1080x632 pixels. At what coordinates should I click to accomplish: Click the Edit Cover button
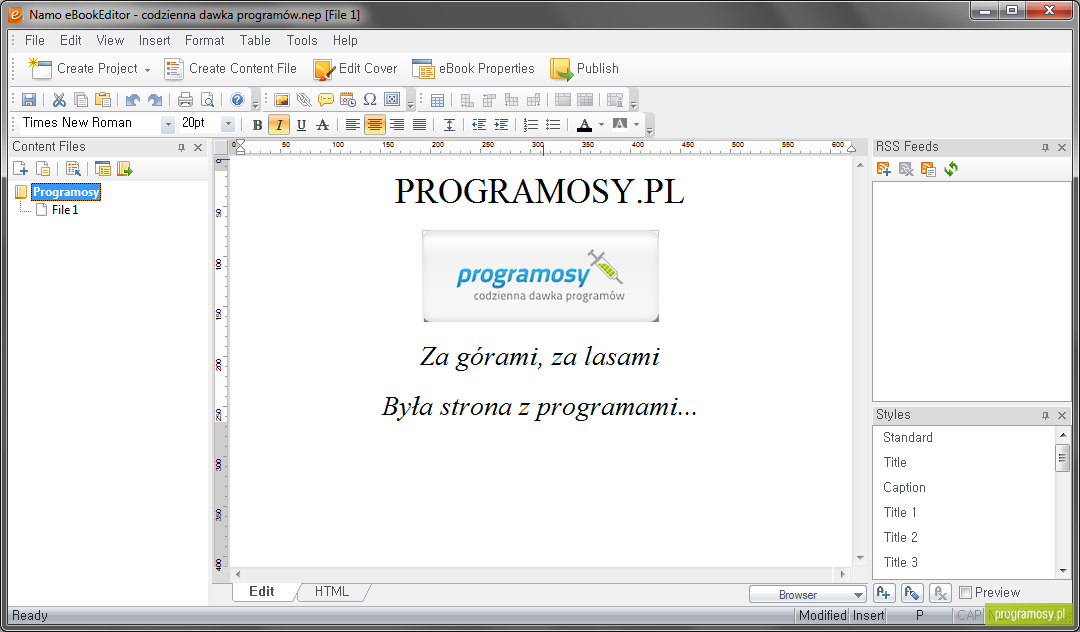pyautogui.click(x=355, y=69)
